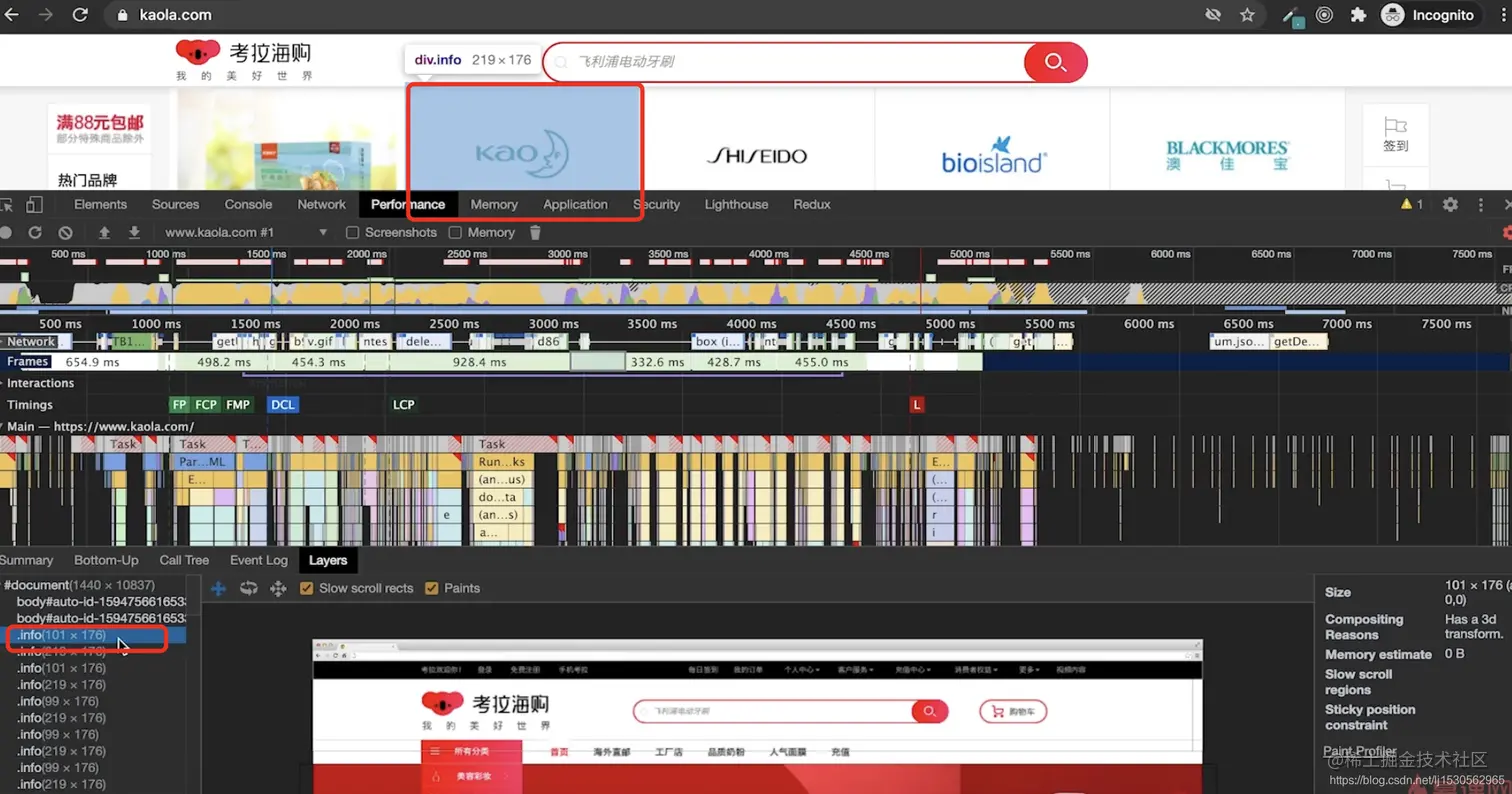This screenshot has width=1512, height=794.
Task: Go back with the browser back arrow
Action: point(12,15)
